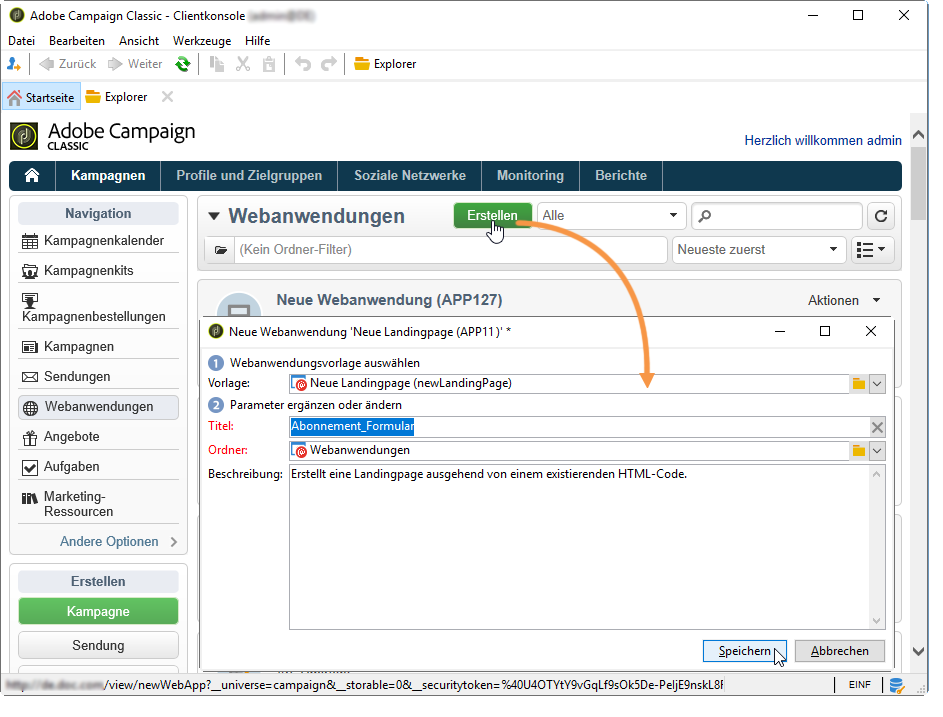Open Kampagnen list in navigation
Image resolution: width=943 pixels, height=717 pixels.
coord(99,346)
